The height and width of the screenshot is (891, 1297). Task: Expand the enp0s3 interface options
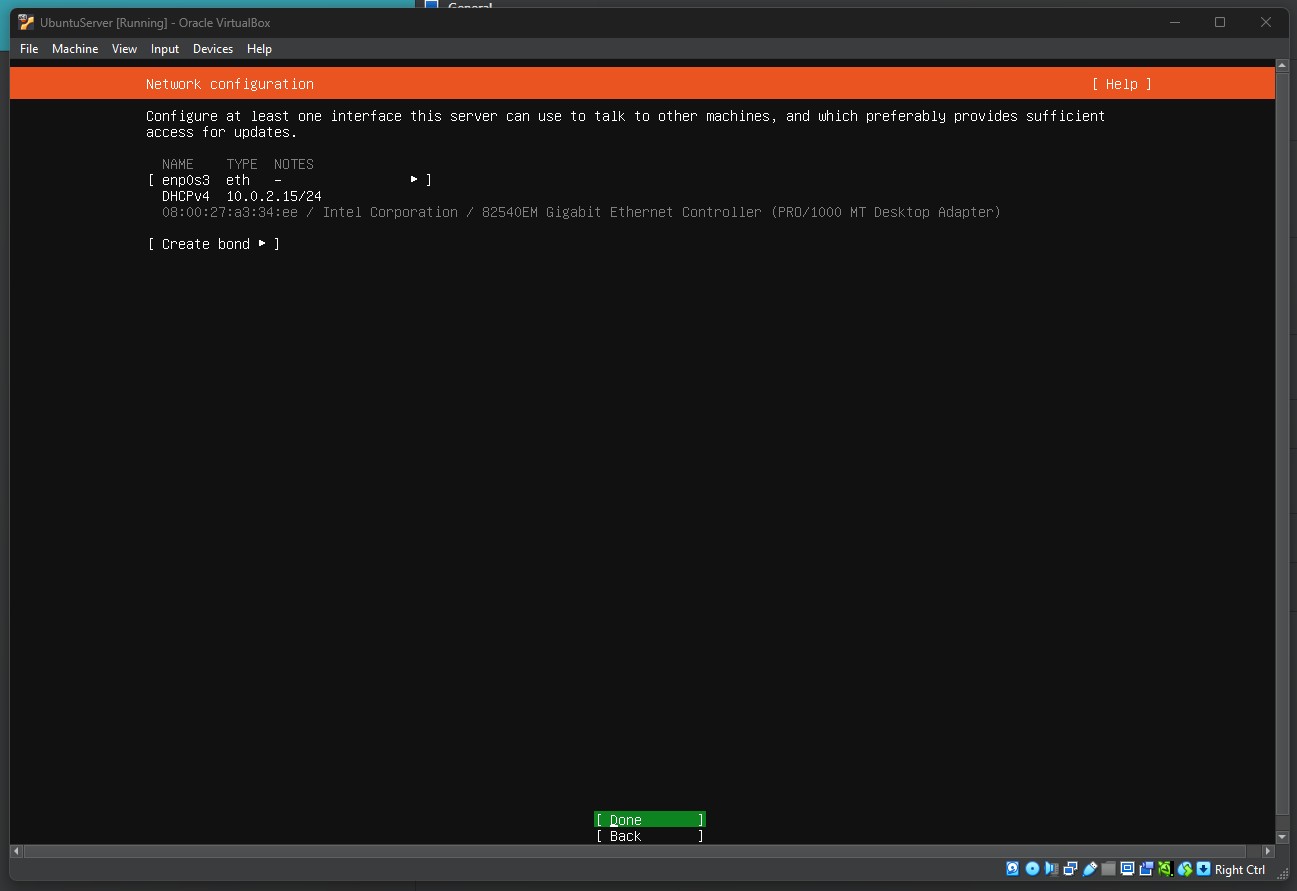[414, 179]
